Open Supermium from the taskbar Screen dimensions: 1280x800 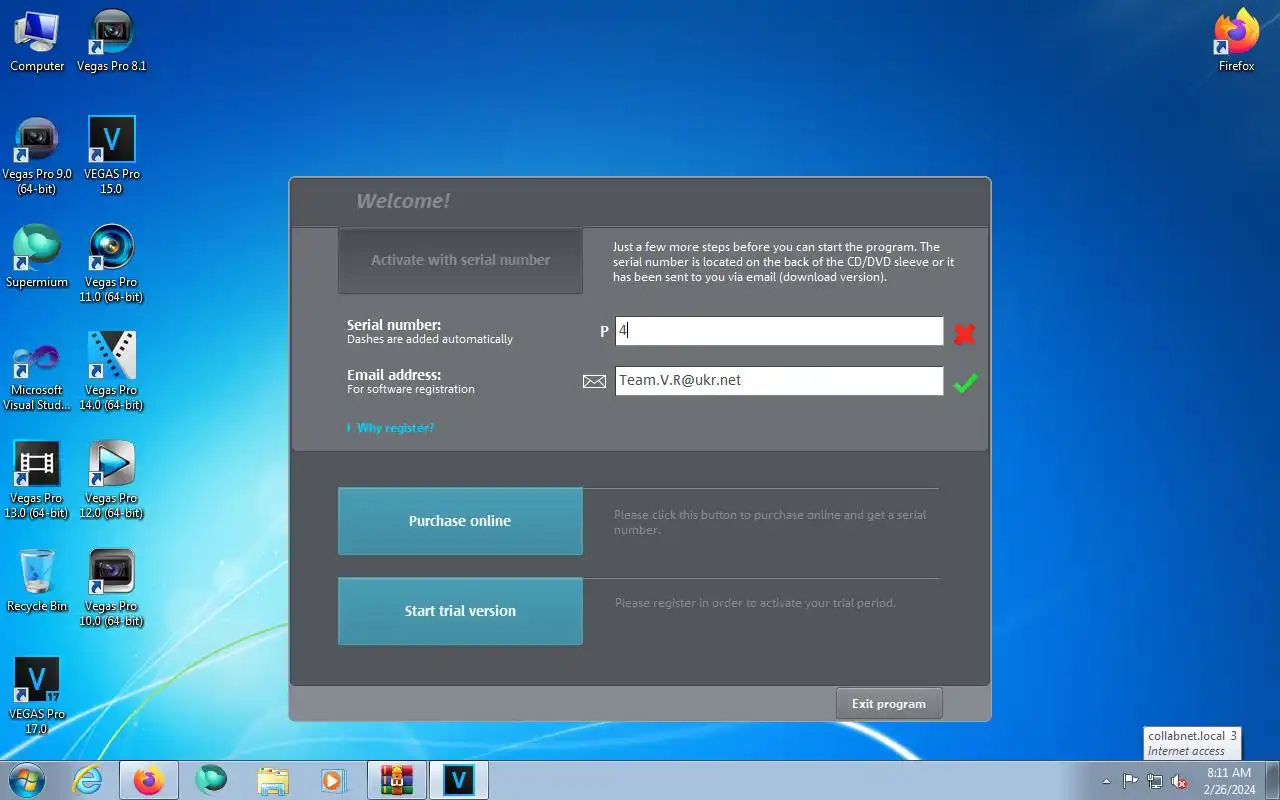211,780
